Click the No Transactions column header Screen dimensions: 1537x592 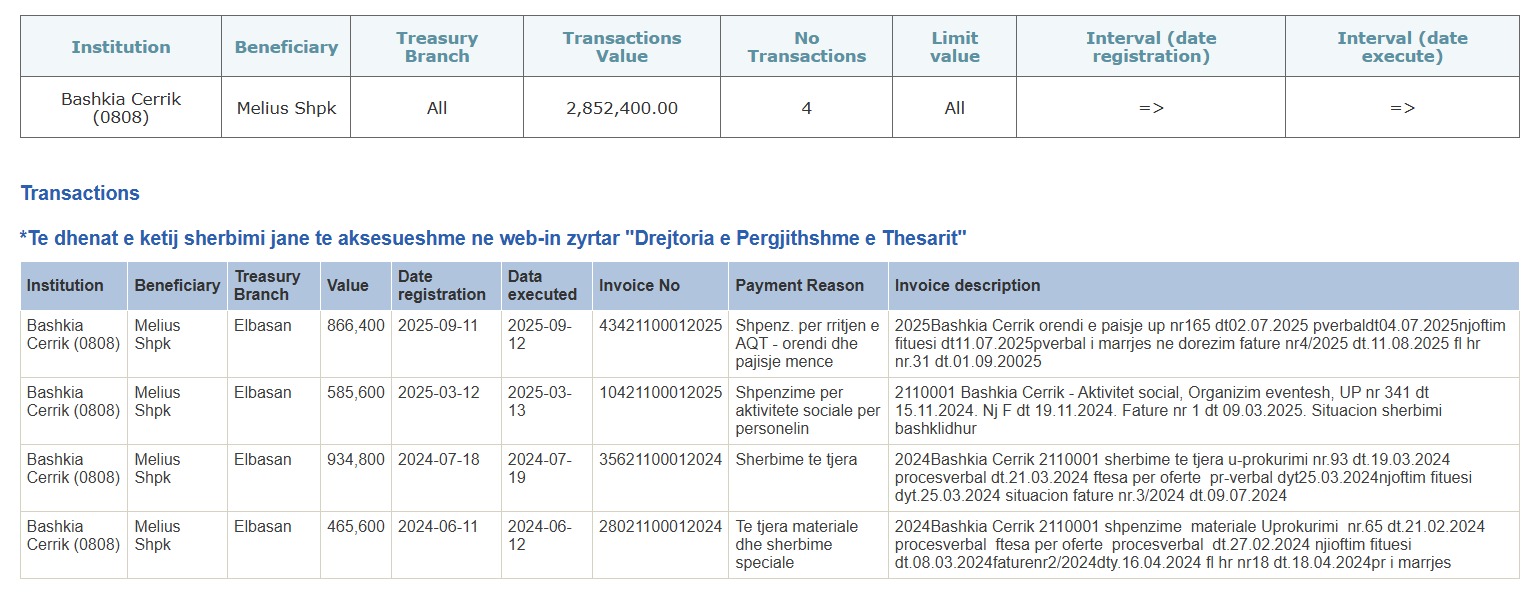[x=806, y=47]
